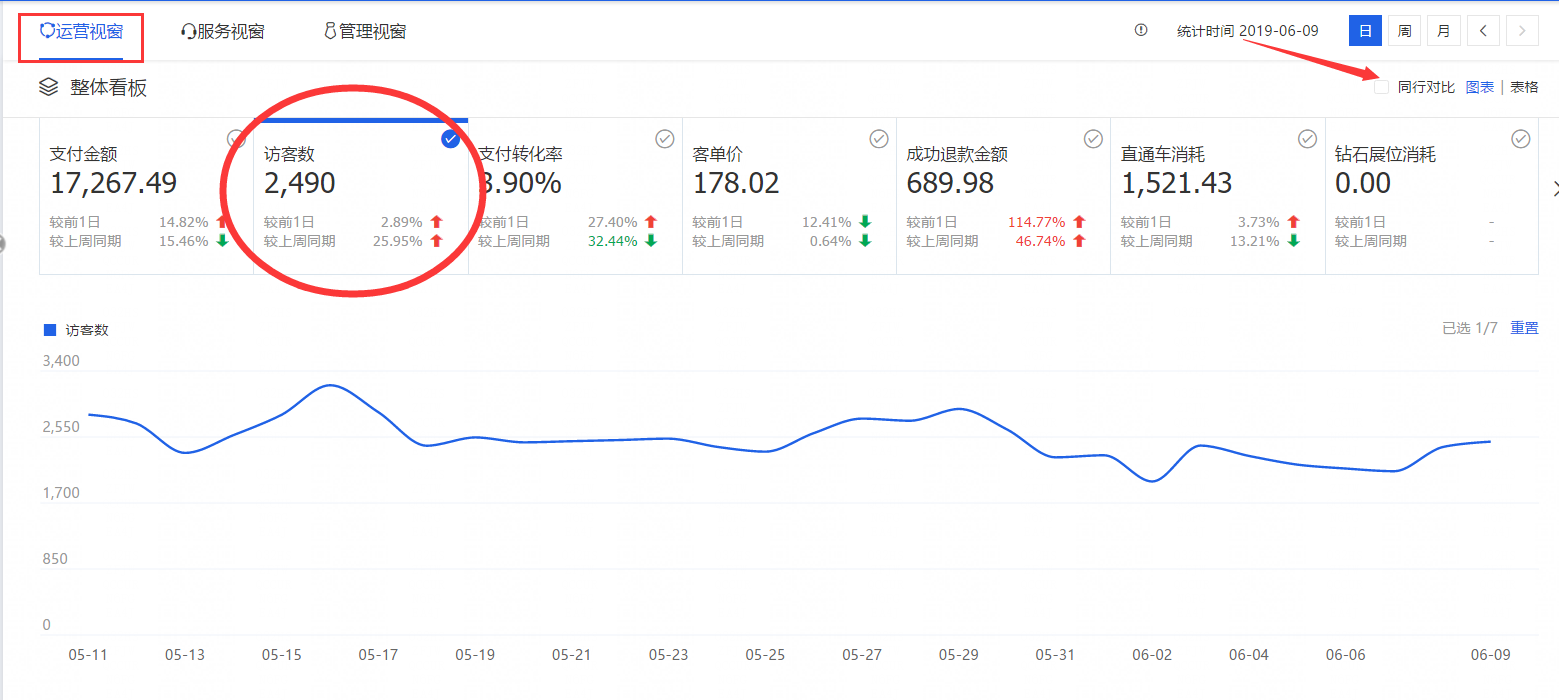
Task: Select the 钻石展位消耗 metric checkmark
Action: pyautogui.click(x=1521, y=139)
